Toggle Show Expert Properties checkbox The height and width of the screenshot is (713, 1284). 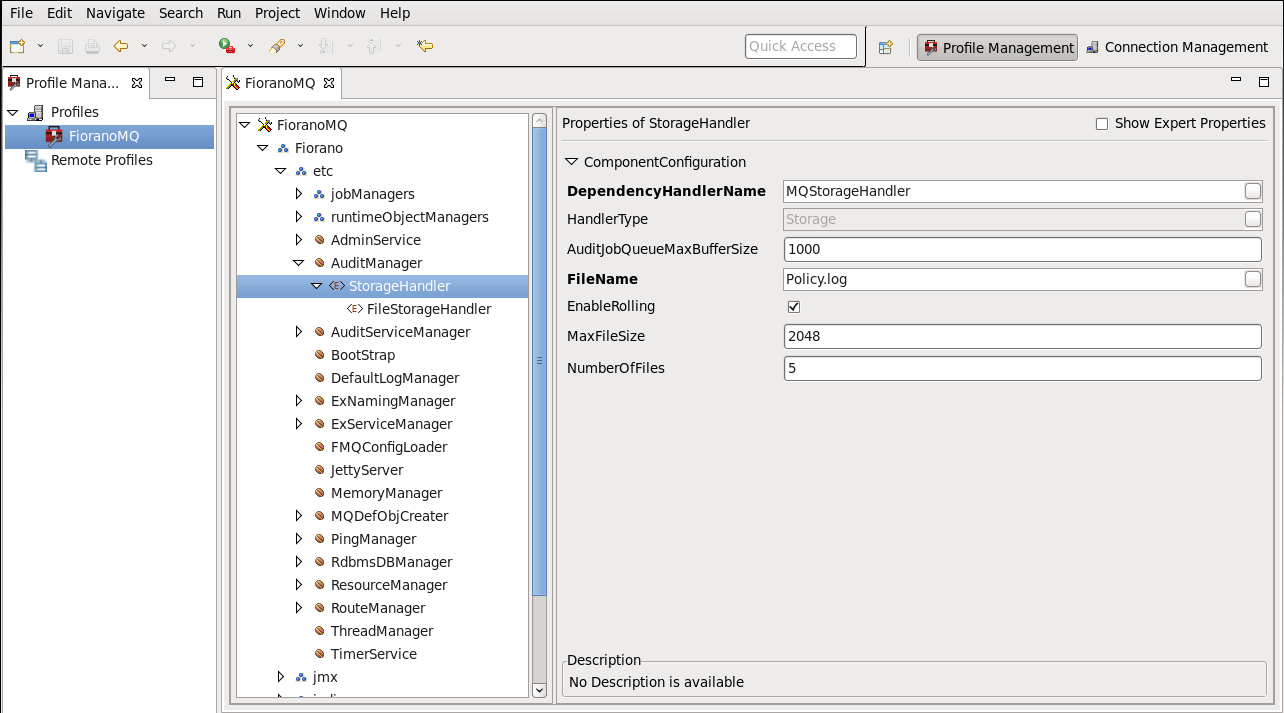tap(1102, 124)
